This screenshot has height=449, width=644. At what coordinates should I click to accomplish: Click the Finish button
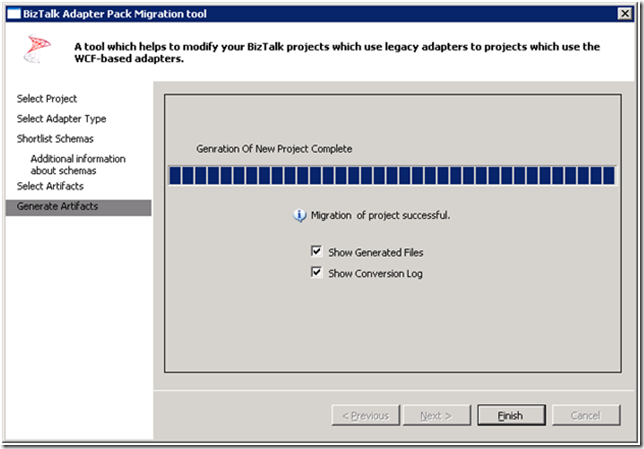pos(511,415)
